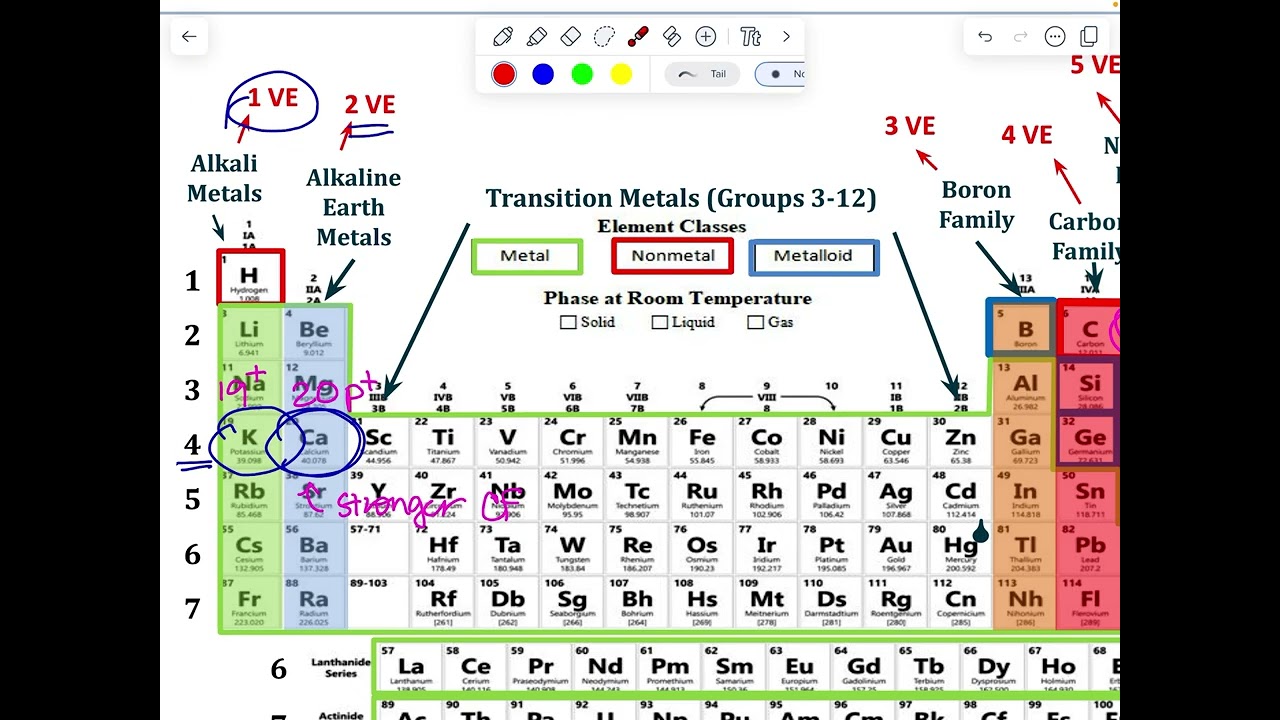Click the Boron (B) cell
This screenshot has height=720, width=1280.
(x=1024, y=330)
